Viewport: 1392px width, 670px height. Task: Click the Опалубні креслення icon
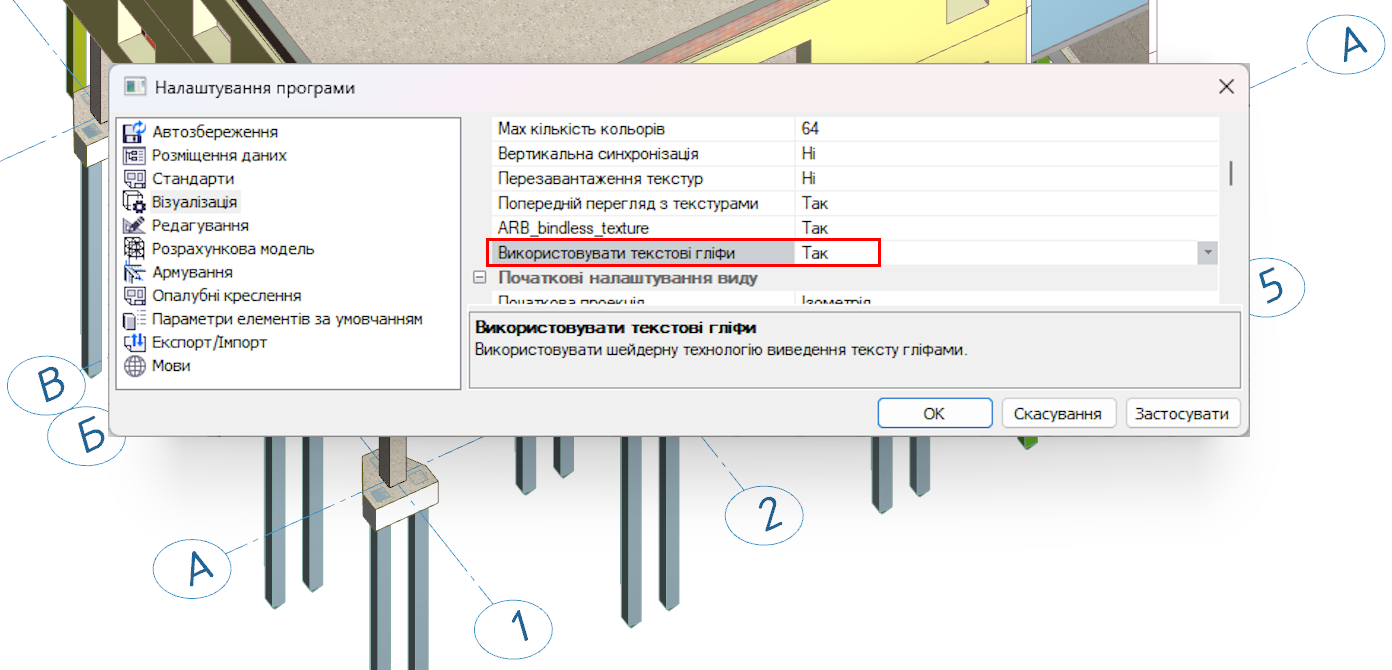135,296
